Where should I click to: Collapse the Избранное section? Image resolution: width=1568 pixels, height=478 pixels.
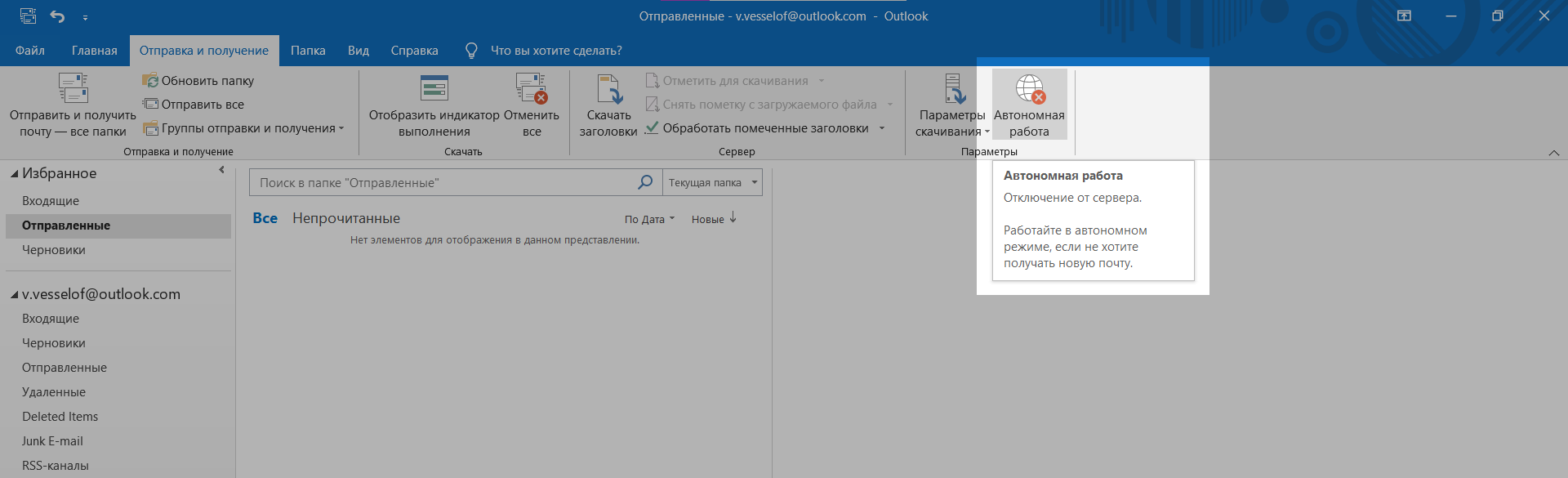[14, 173]
